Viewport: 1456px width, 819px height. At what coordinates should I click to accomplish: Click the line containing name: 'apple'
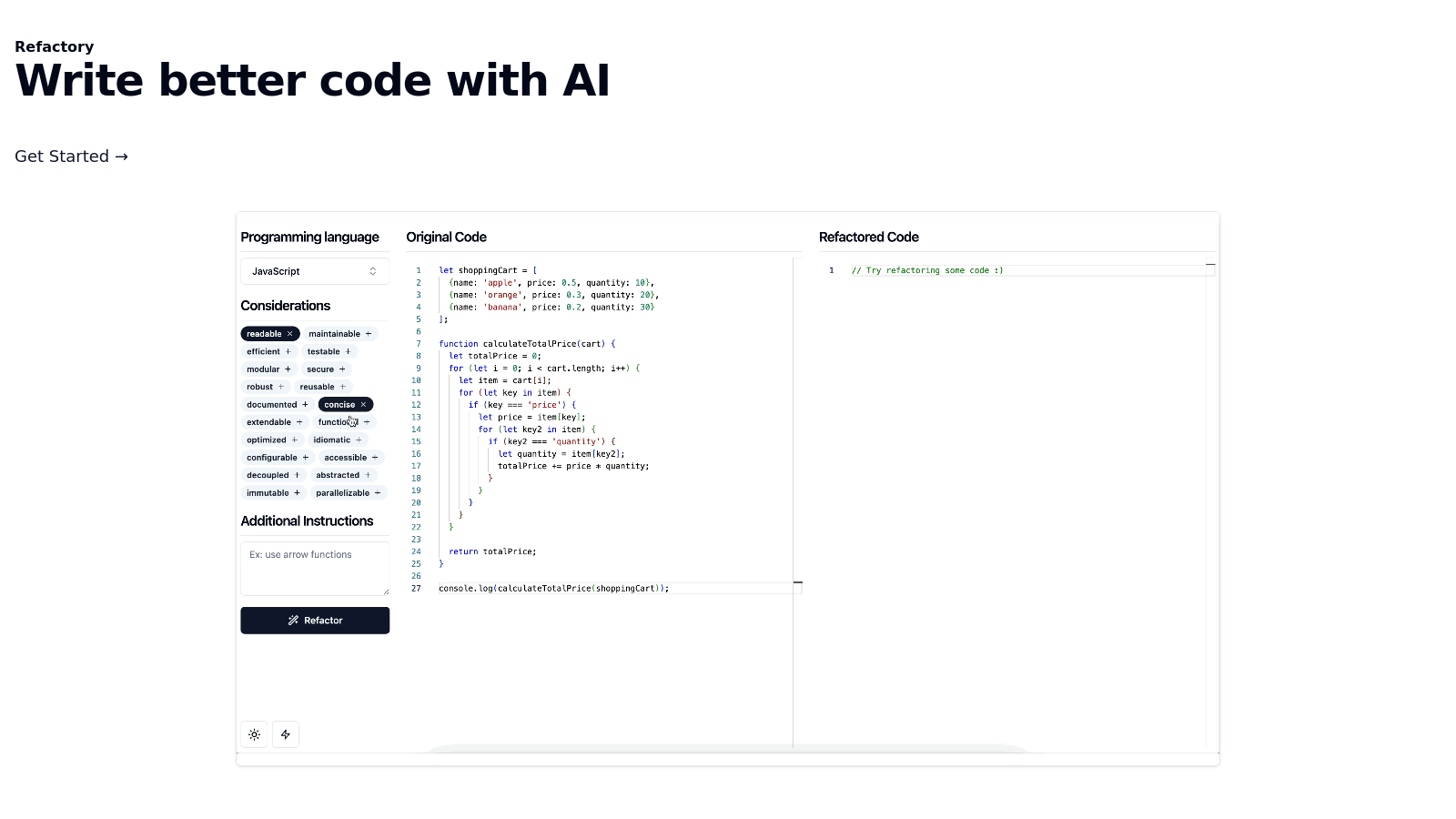click(551, 283)
